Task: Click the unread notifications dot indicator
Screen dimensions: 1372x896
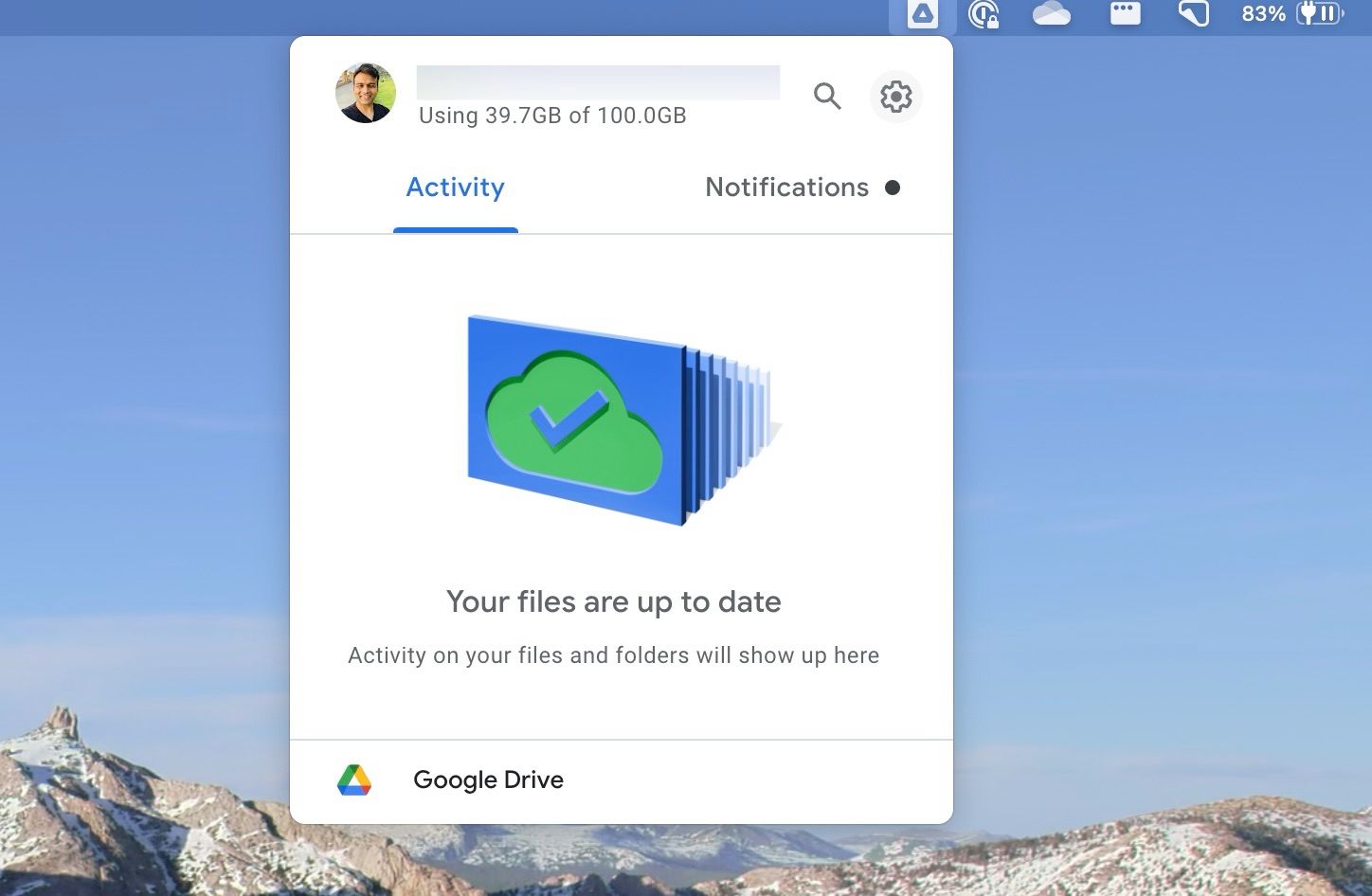Action: (892, 188)
